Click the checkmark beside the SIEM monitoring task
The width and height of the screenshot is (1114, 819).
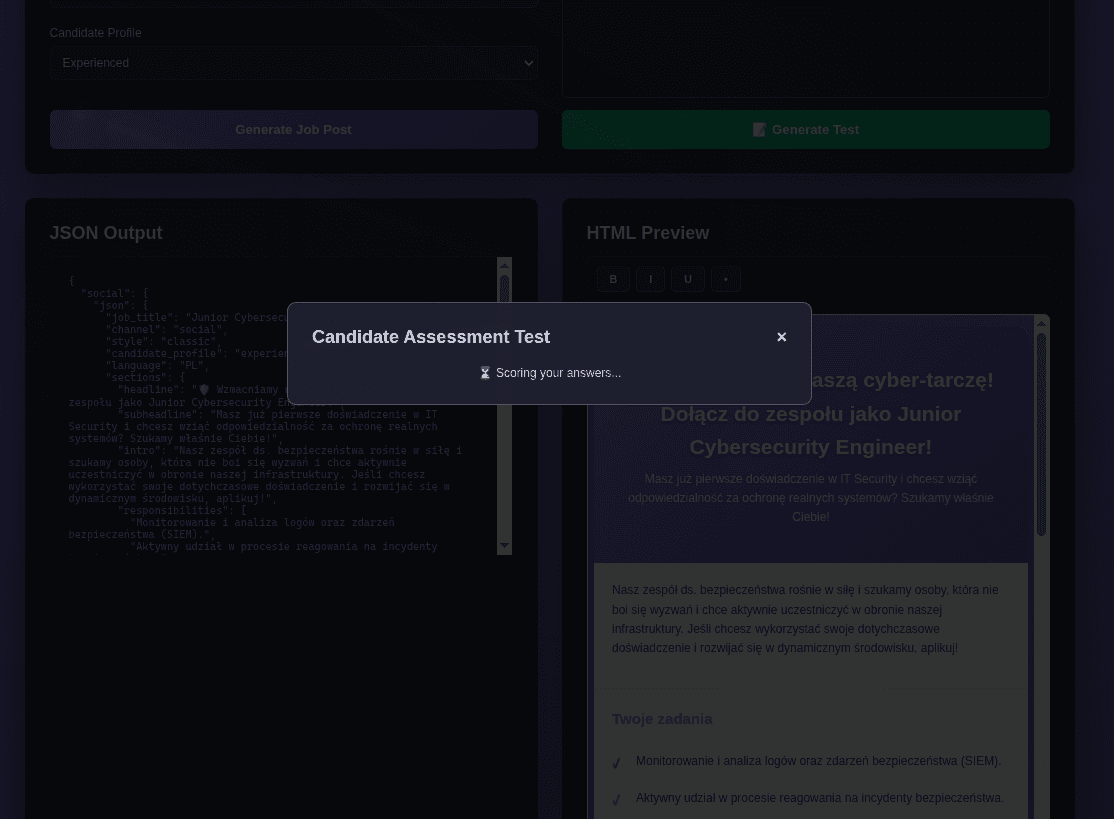pos(617,762)
